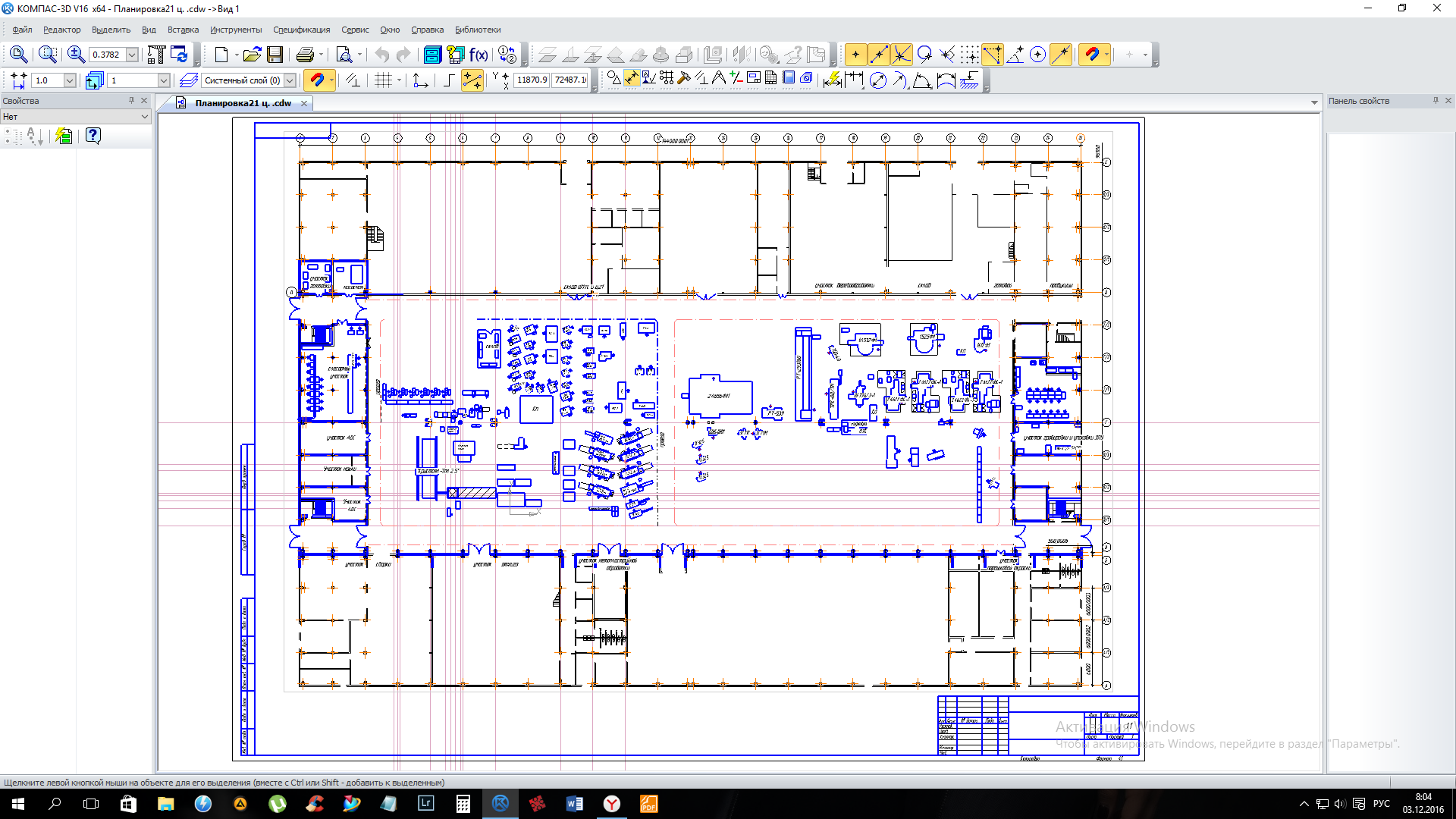The height and width of the screenshot is (819, 1456).
Task: Toggle the Grid snap dots button
Action: 969,55
